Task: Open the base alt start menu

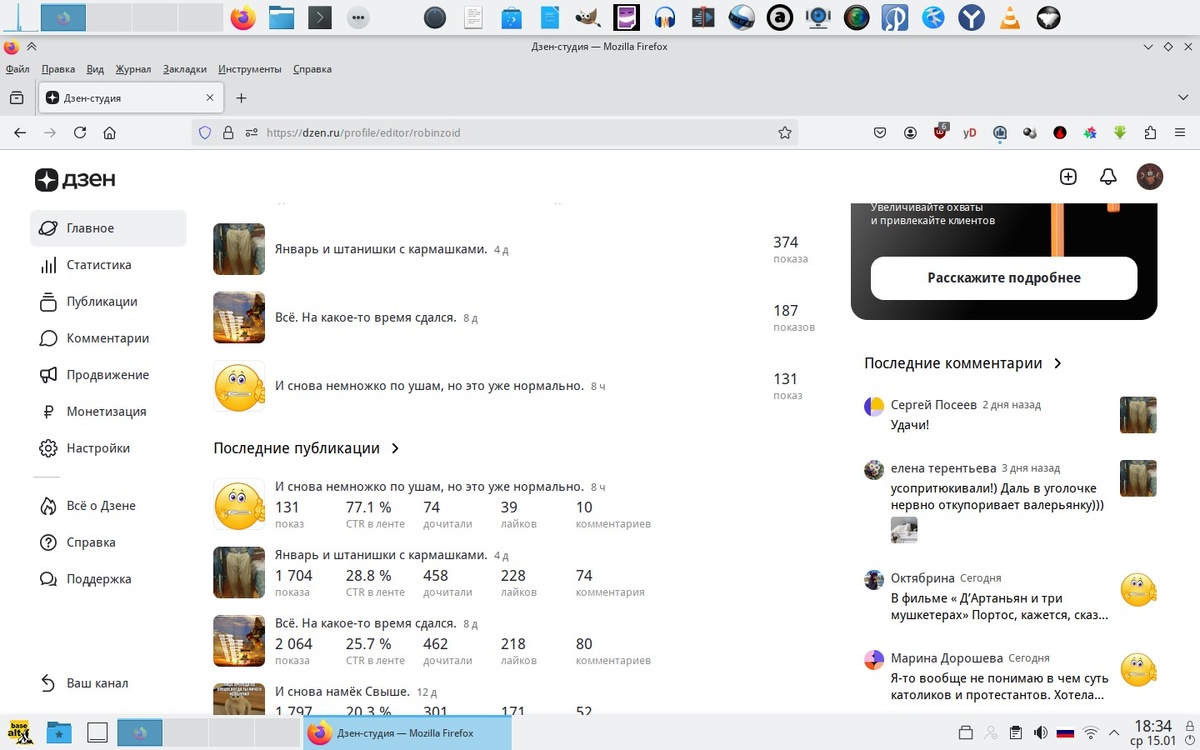Action: [x=21, y=732]
